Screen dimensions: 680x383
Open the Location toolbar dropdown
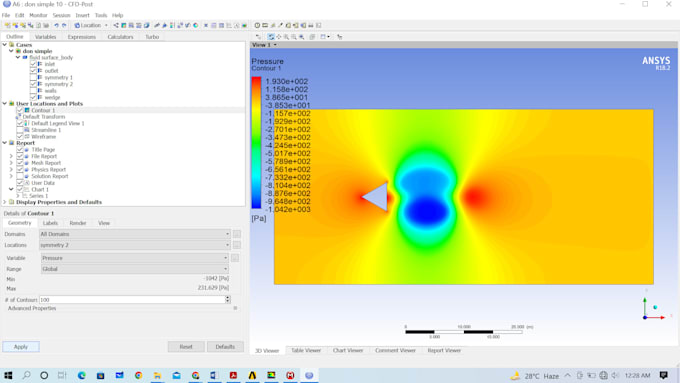tap(91, 25)
